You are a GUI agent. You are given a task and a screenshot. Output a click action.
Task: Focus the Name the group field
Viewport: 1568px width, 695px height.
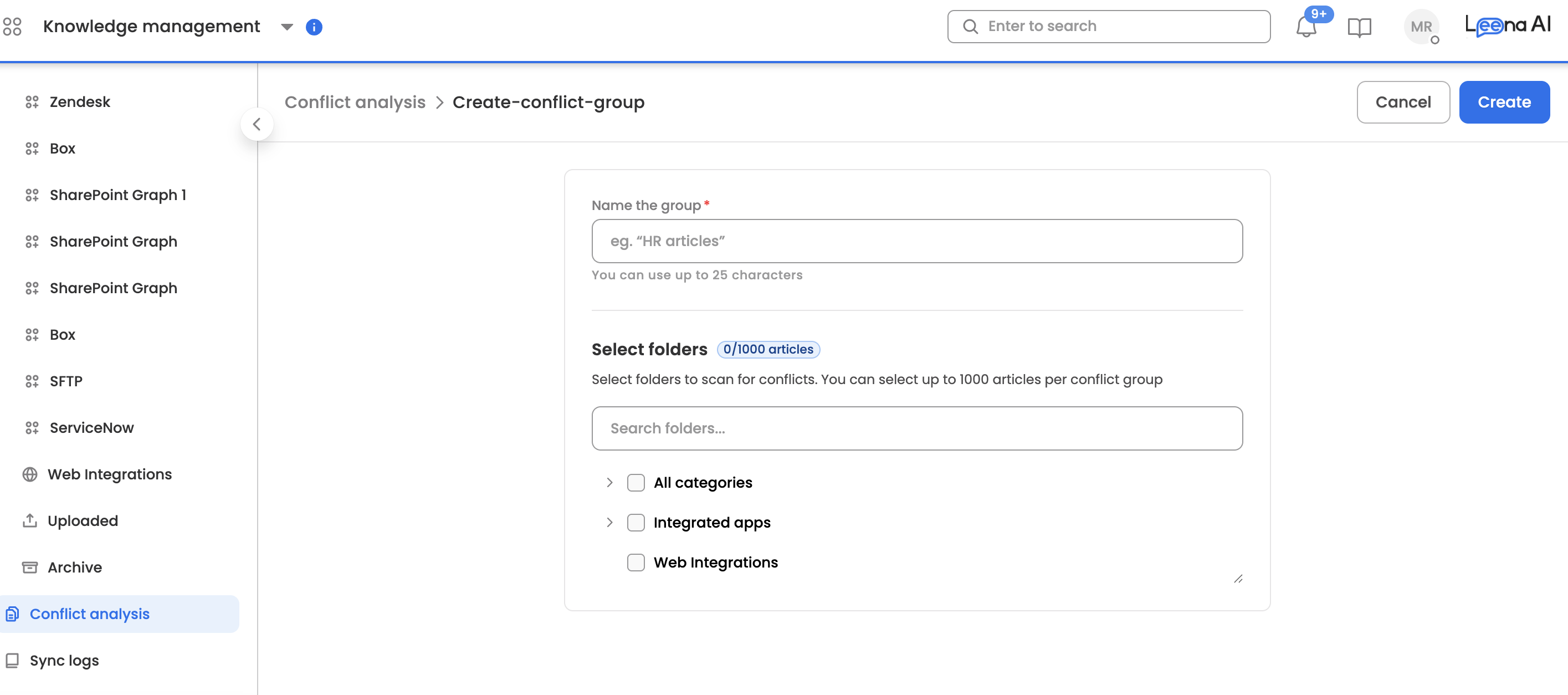tap(916, 241)
